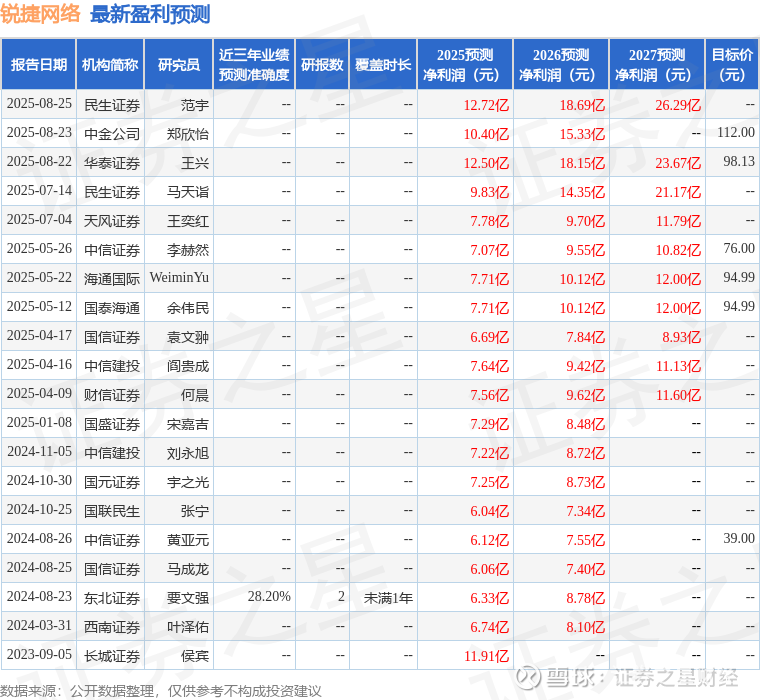
Task: Click the 9.83亿 profit value
Action: pyautogui.click(x=490, y=192)
